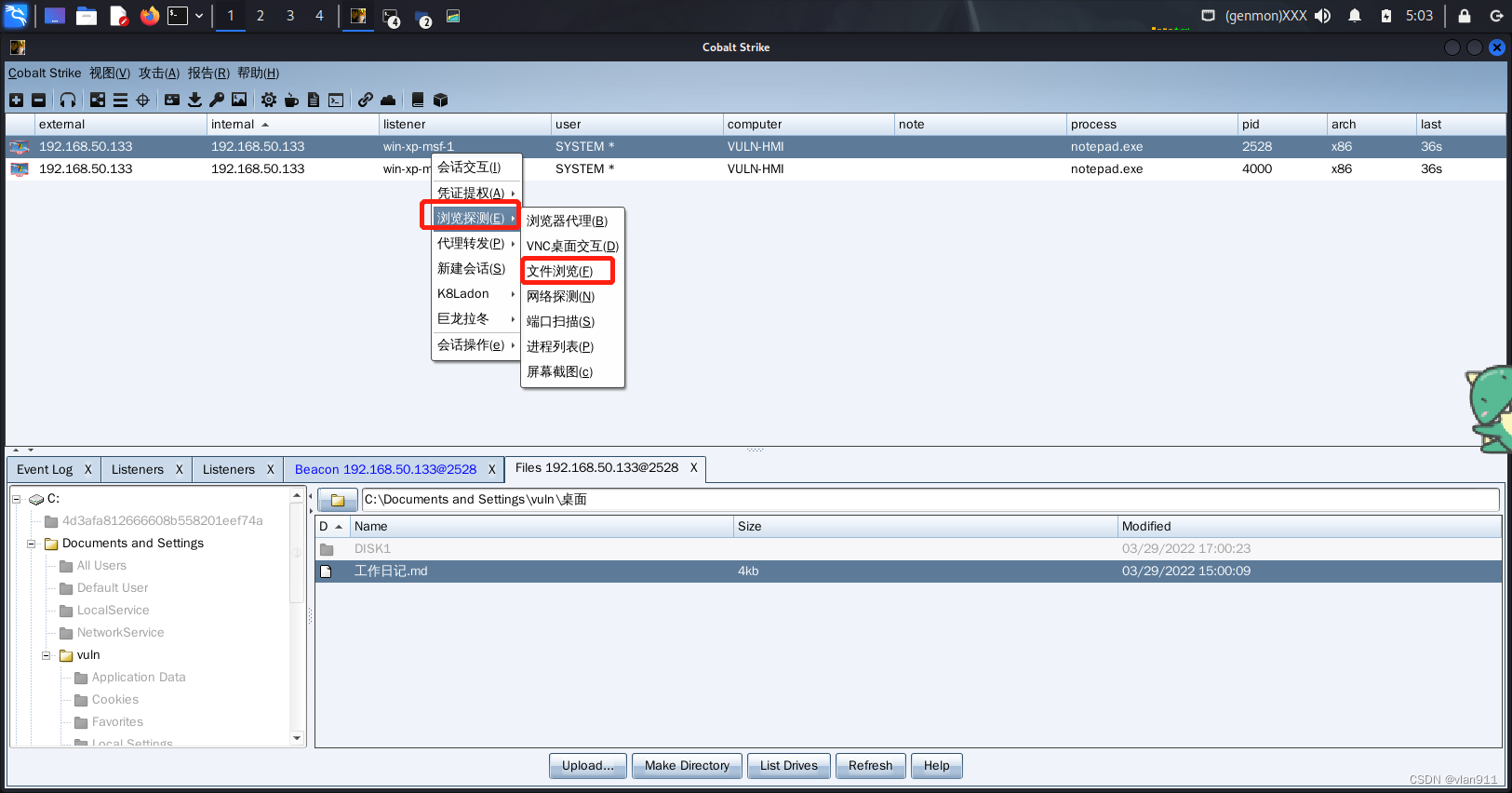Click scripted web delivery terminal icon
This screenshot has height=793, width=1512.
(x=336, y=100)
